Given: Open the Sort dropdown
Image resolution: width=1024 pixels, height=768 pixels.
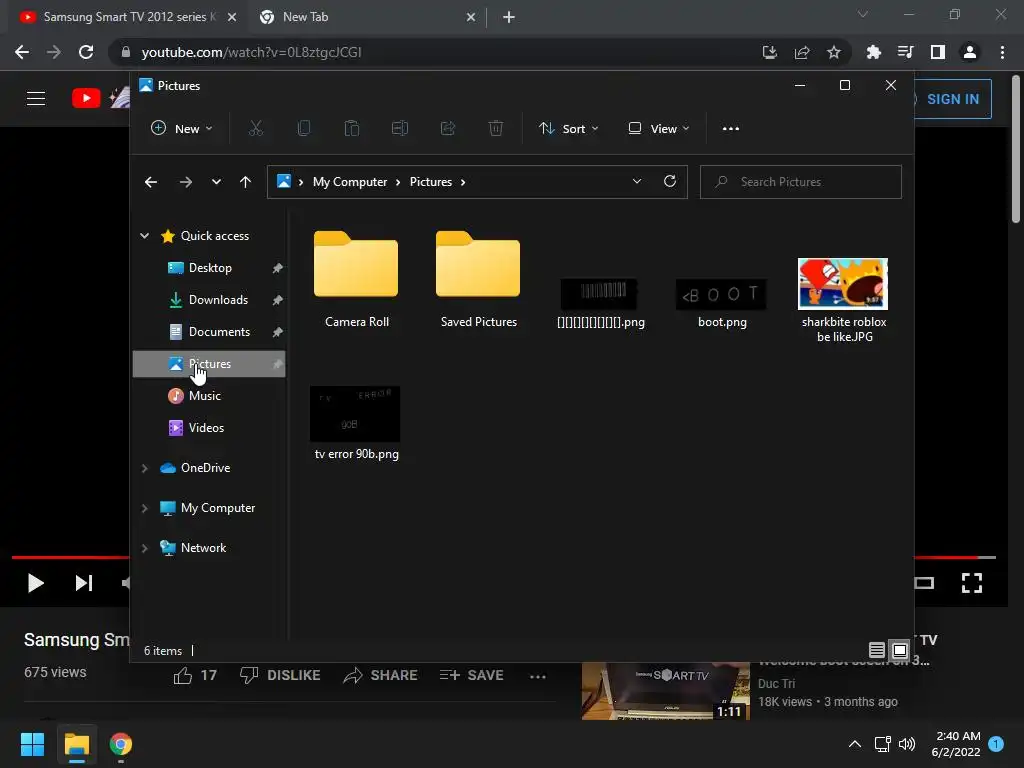Looking at the screenshot, I should click(568, 129).
